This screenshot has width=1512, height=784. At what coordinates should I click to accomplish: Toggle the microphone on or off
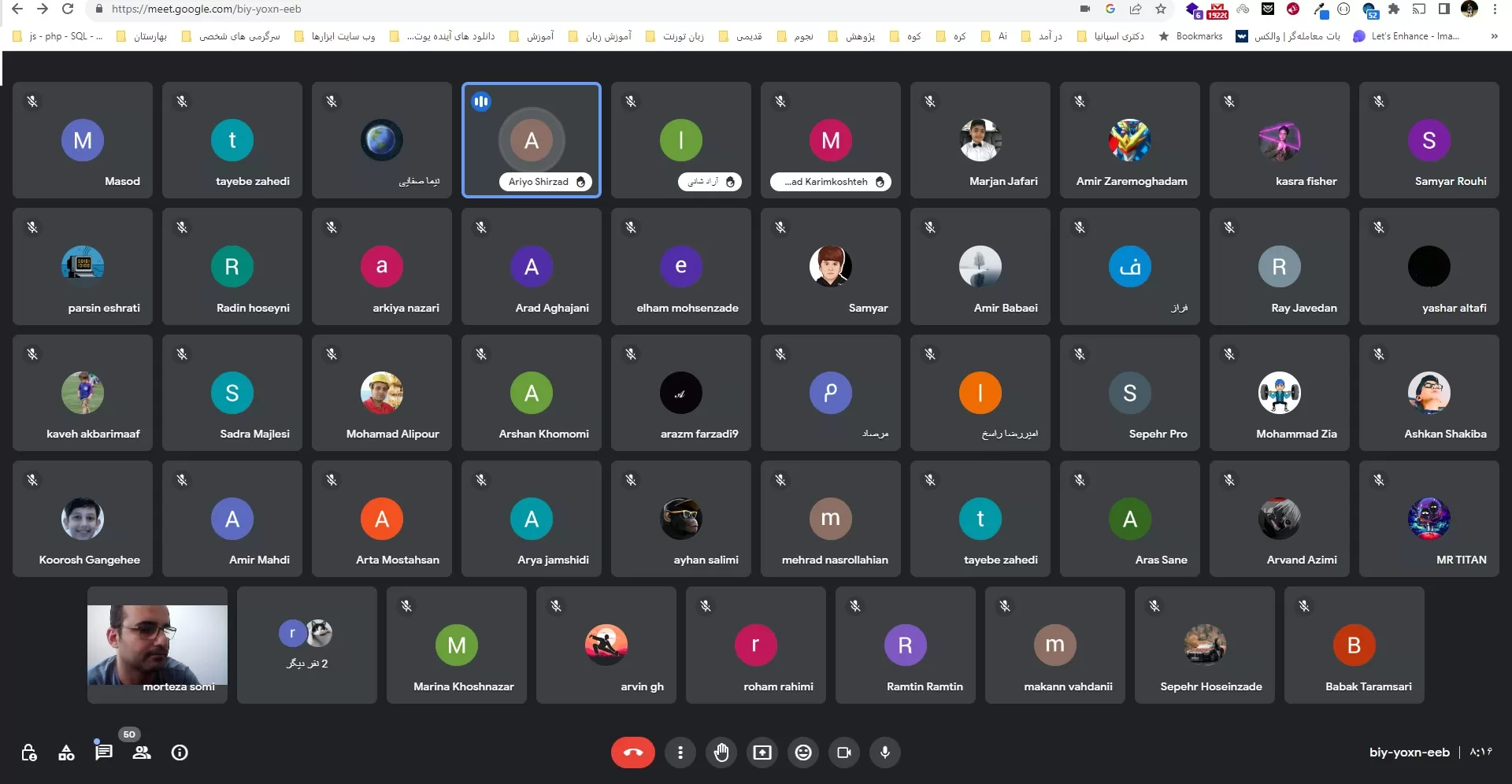tap(884, 753)
